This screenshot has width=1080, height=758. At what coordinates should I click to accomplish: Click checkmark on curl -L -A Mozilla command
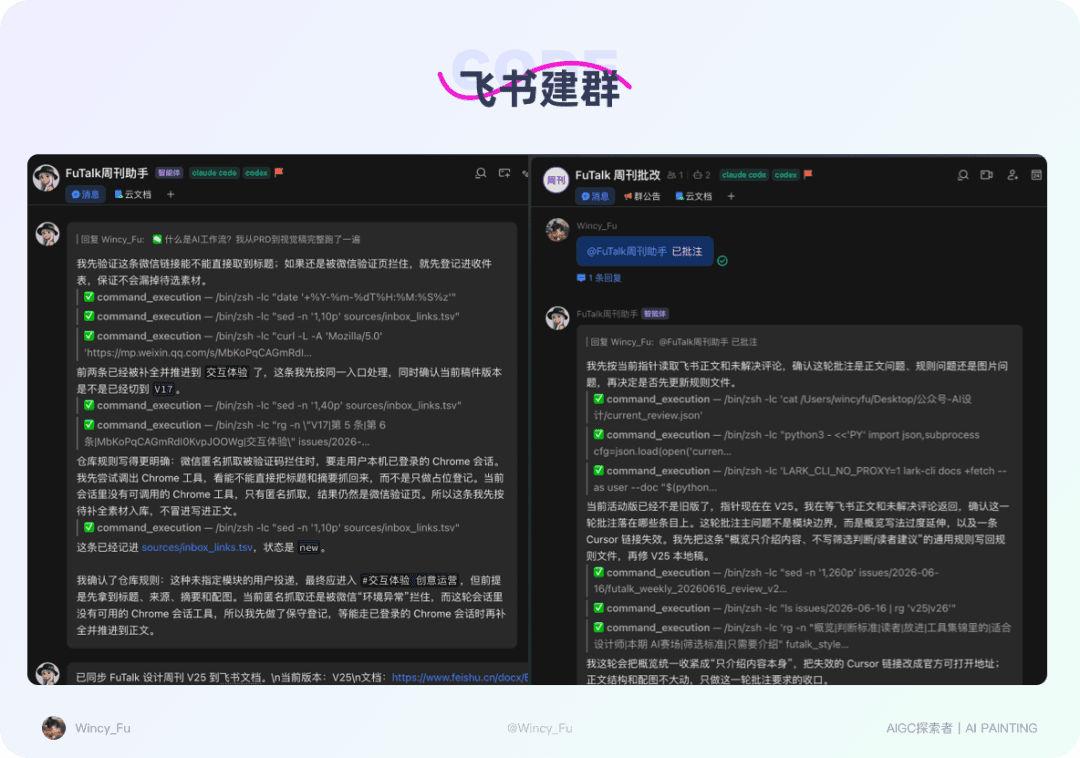[89, 335]
